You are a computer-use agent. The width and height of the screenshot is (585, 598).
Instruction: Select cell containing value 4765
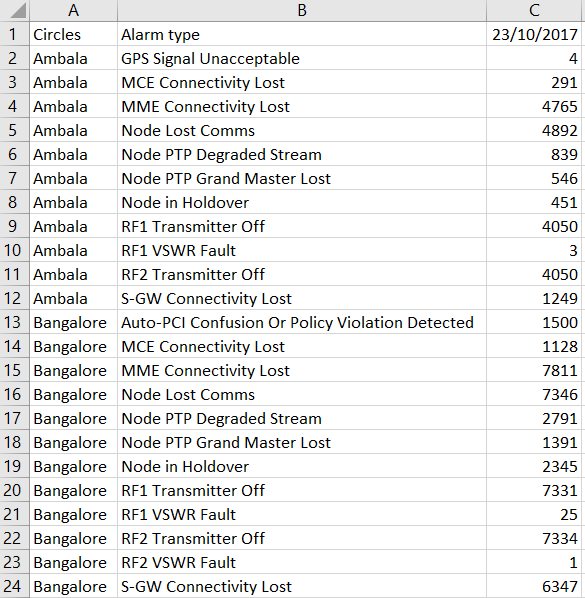[x=534, y=106]
